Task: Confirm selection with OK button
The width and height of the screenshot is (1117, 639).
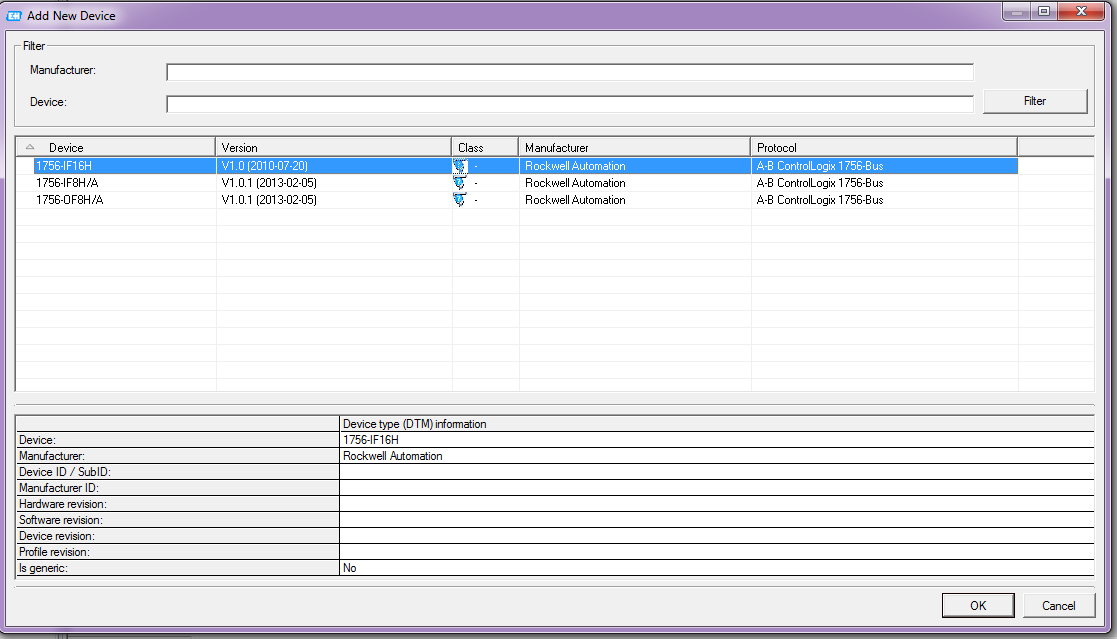Action: point(977,605)
